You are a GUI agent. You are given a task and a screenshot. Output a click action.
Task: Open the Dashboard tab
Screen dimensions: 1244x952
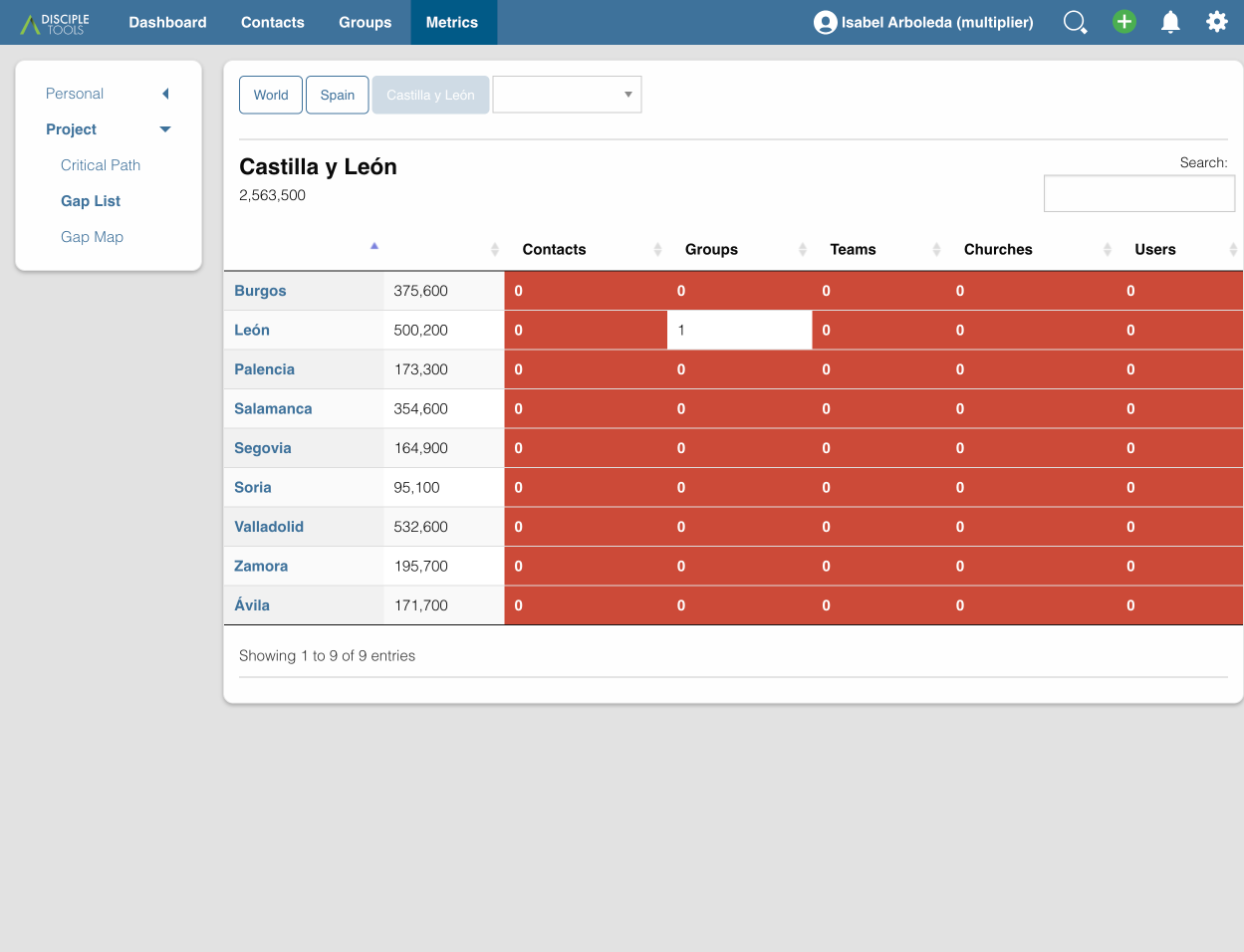coord(167,22)
